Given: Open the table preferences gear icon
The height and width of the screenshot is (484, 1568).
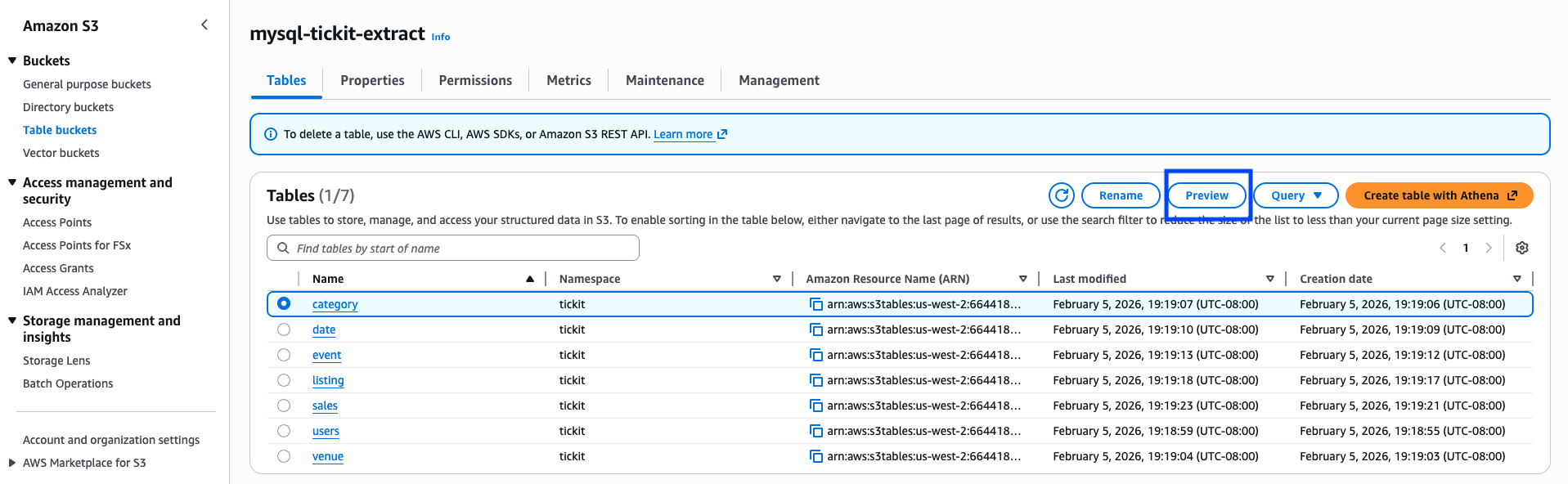Looking at the screenshot, I should (1521, 248).
